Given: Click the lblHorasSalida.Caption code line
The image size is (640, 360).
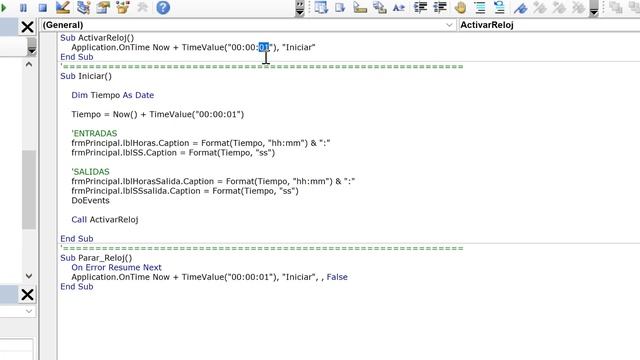Looking at the screenshot, I should [213, 181].
